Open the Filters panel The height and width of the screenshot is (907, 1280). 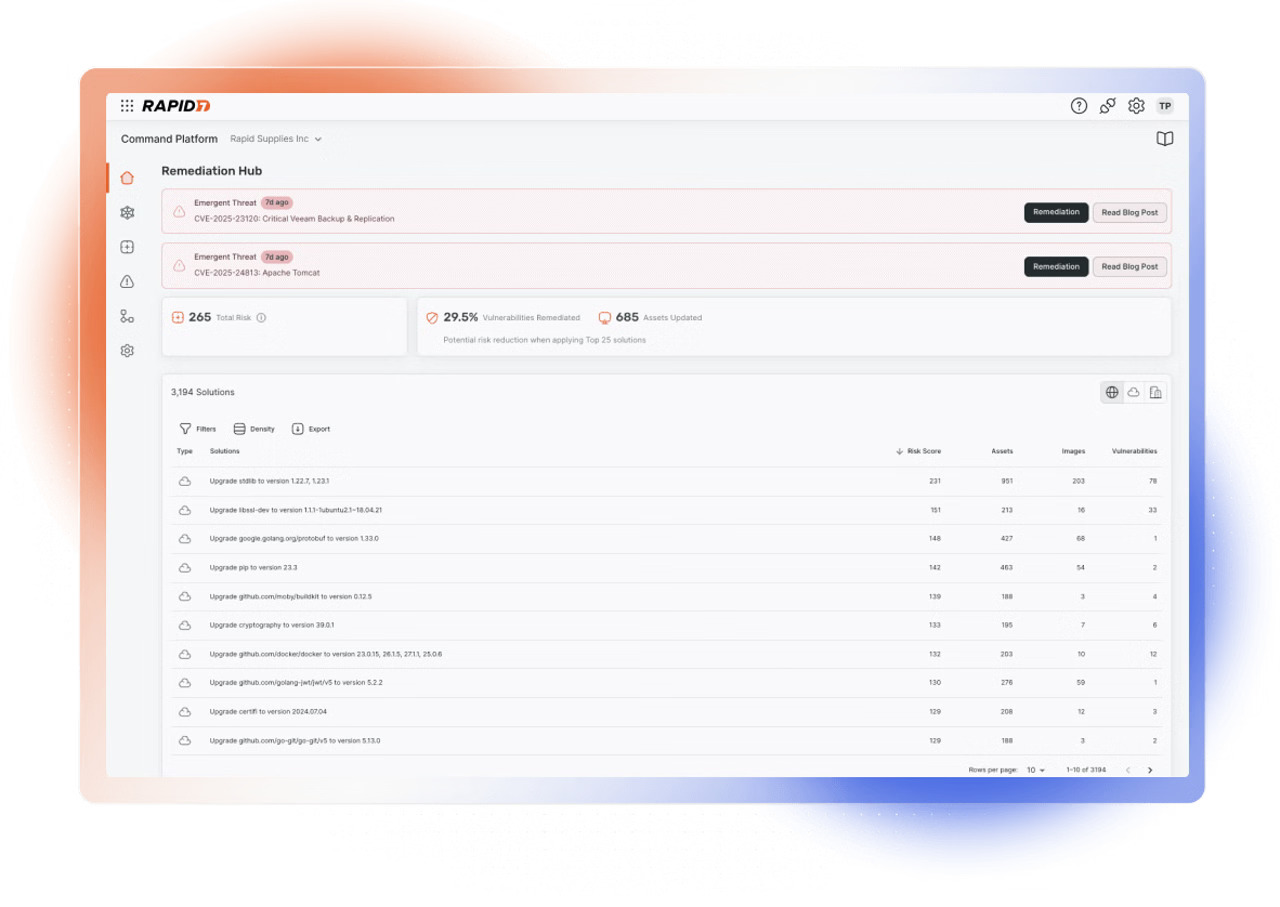[198, 429]
